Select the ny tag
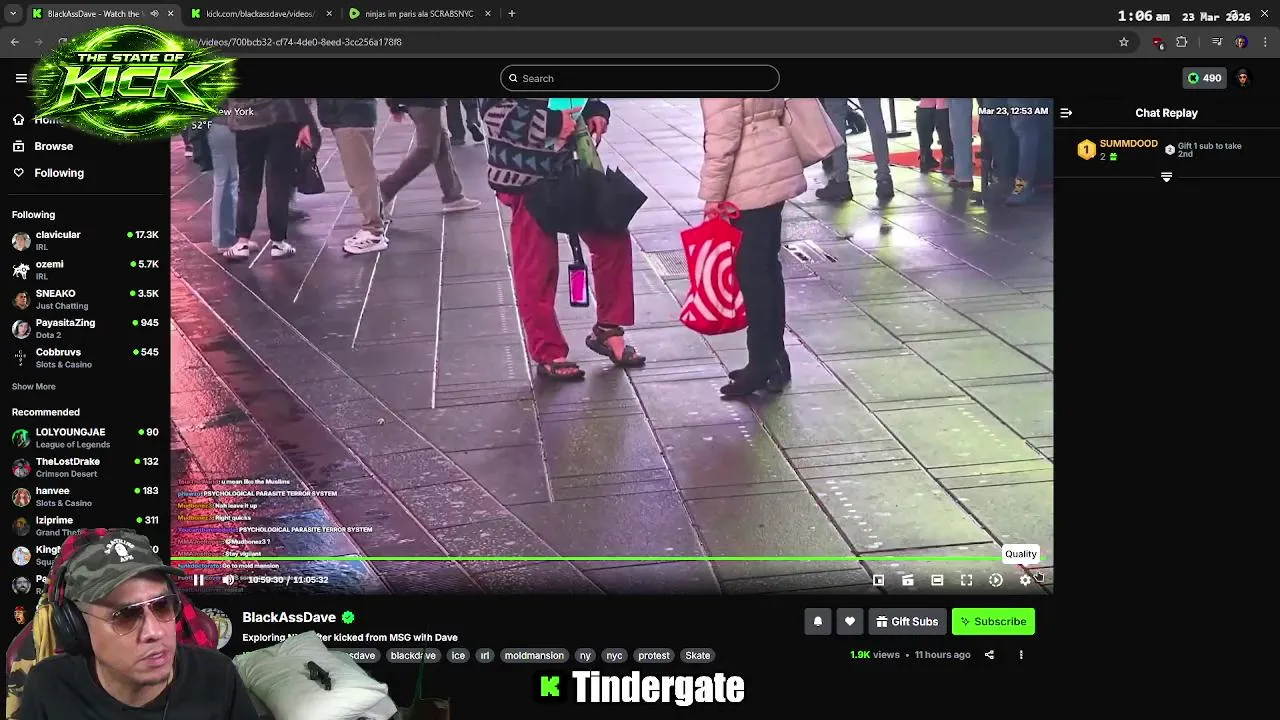This screenshot has height=720, width=1280. (585, 655)
